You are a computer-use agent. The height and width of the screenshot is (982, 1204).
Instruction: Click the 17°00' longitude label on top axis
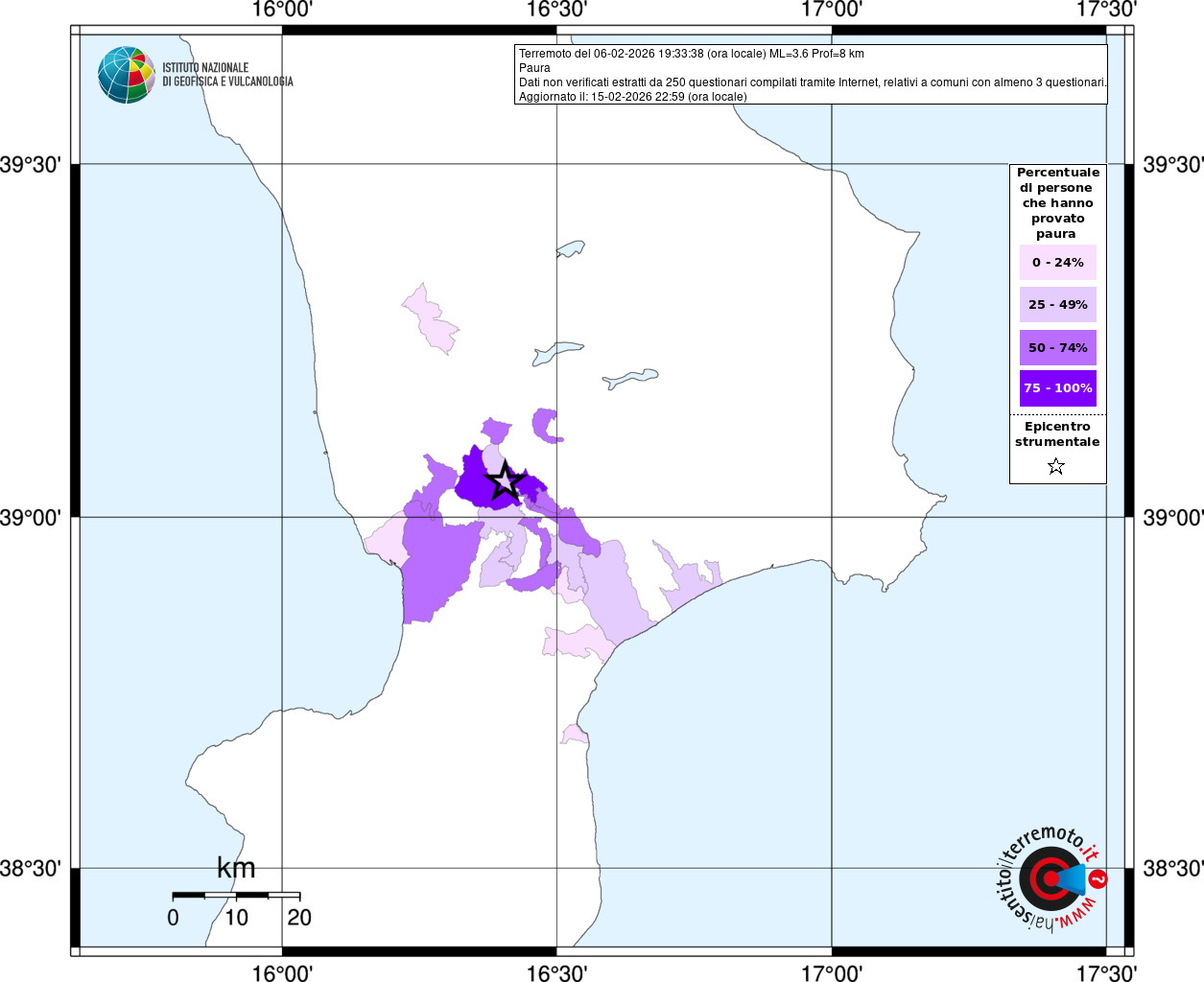click(x=832, y=11)
